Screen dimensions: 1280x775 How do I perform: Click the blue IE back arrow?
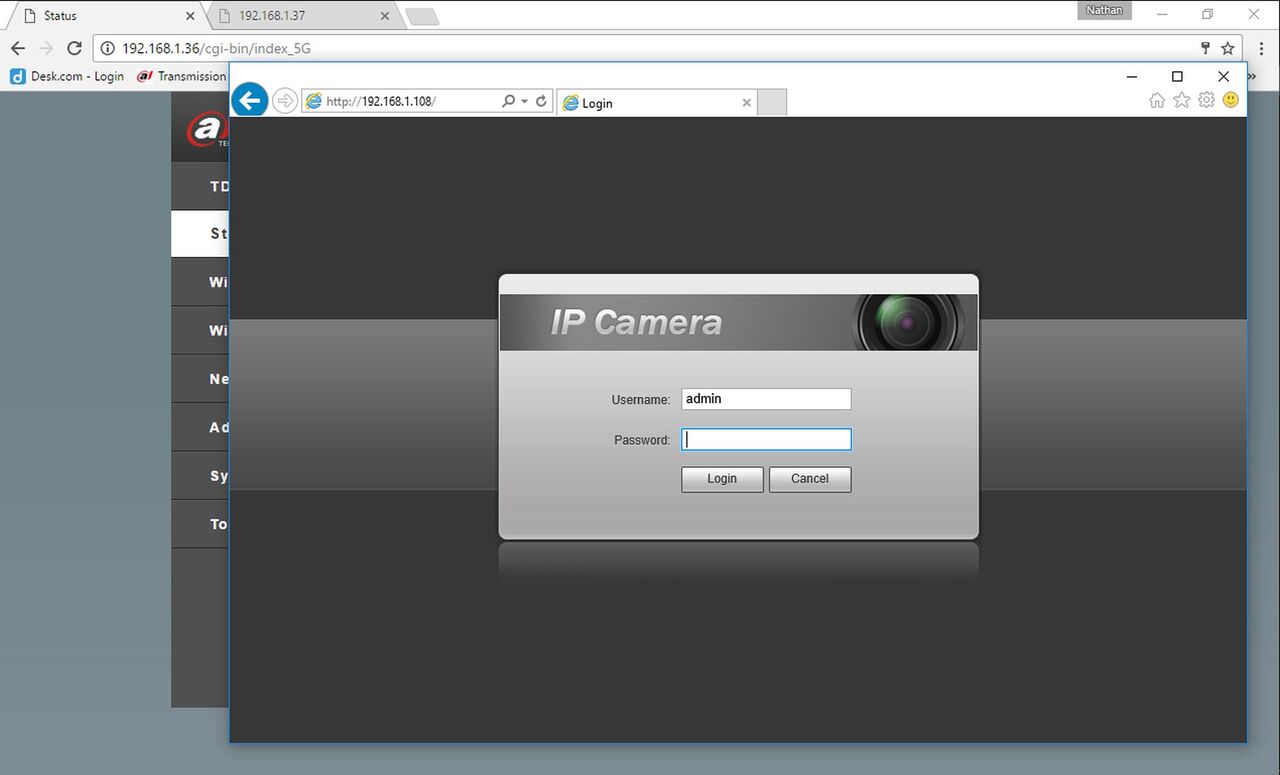pyautogui.click(x=250, y=100)
